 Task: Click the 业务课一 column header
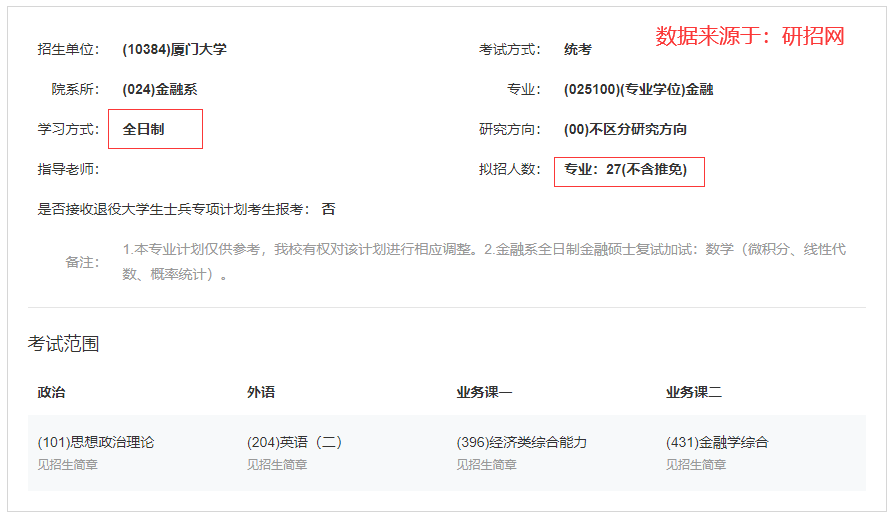click(484, 392)
